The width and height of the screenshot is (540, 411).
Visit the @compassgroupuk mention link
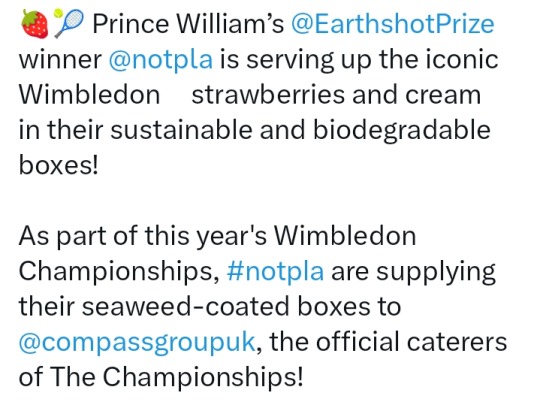click(x=137, y=342)
